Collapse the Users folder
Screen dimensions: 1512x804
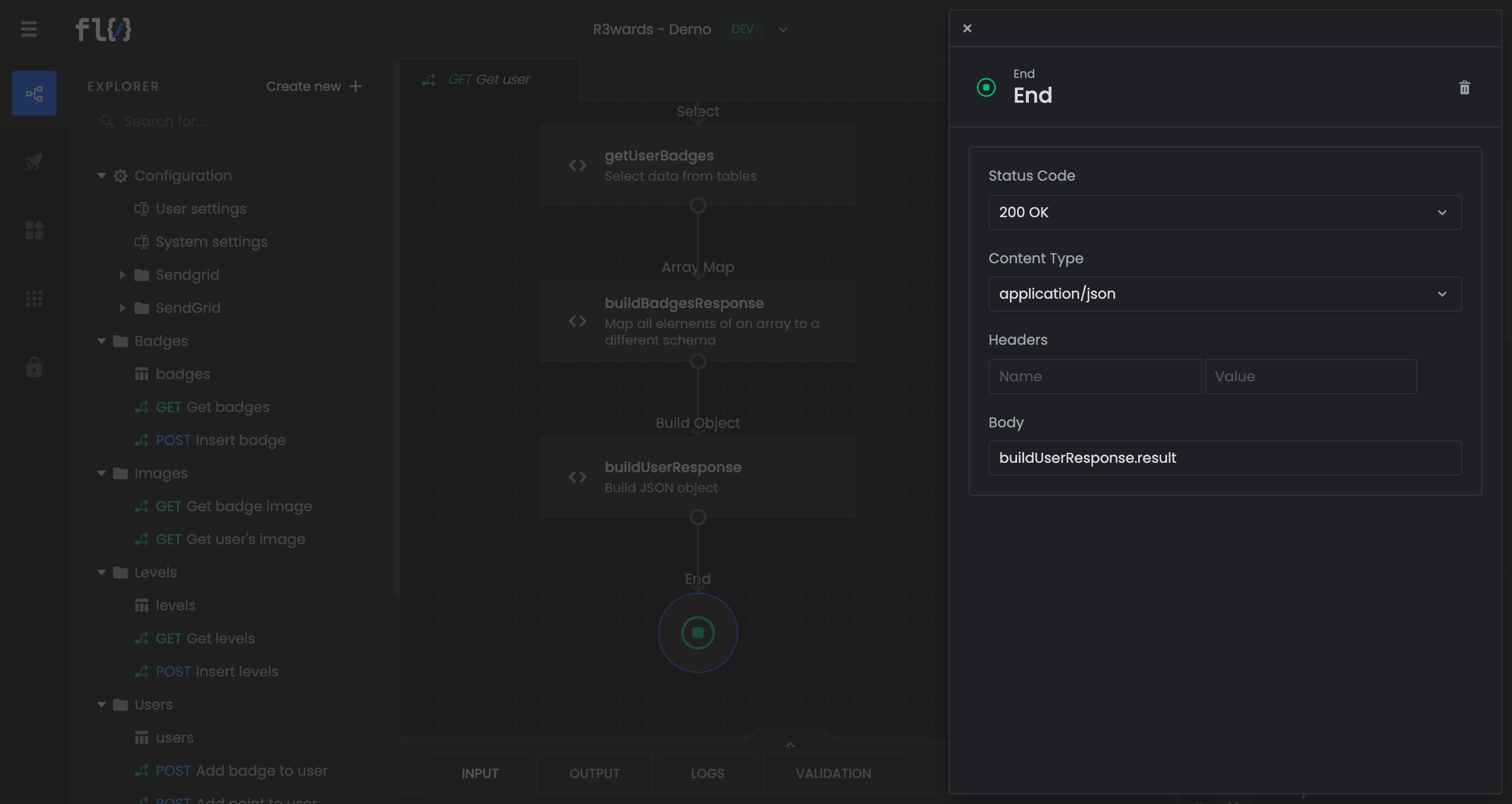click(102, 705)
